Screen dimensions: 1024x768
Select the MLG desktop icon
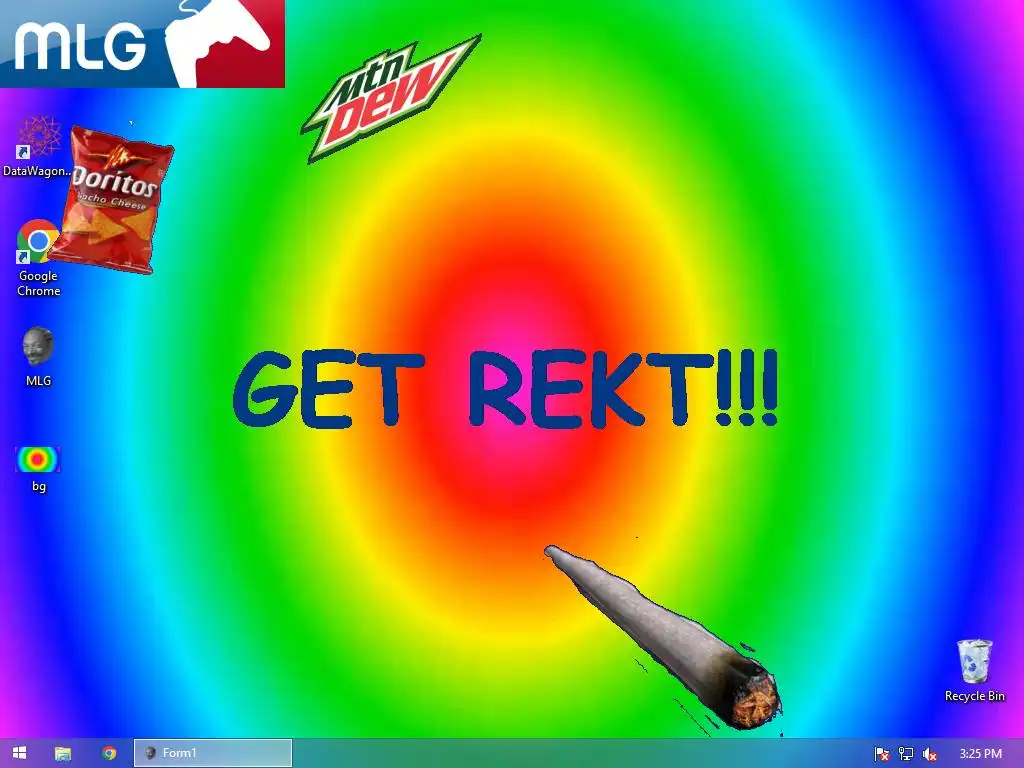point(38,357)
